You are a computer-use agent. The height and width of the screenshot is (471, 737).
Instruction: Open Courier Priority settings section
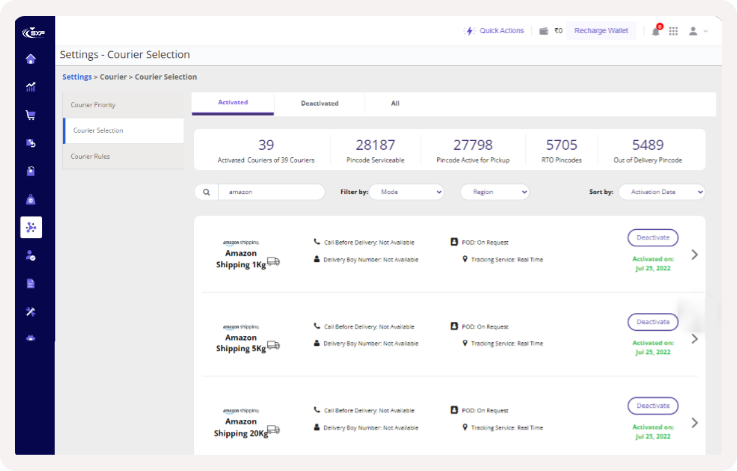(x=123, y=105)
